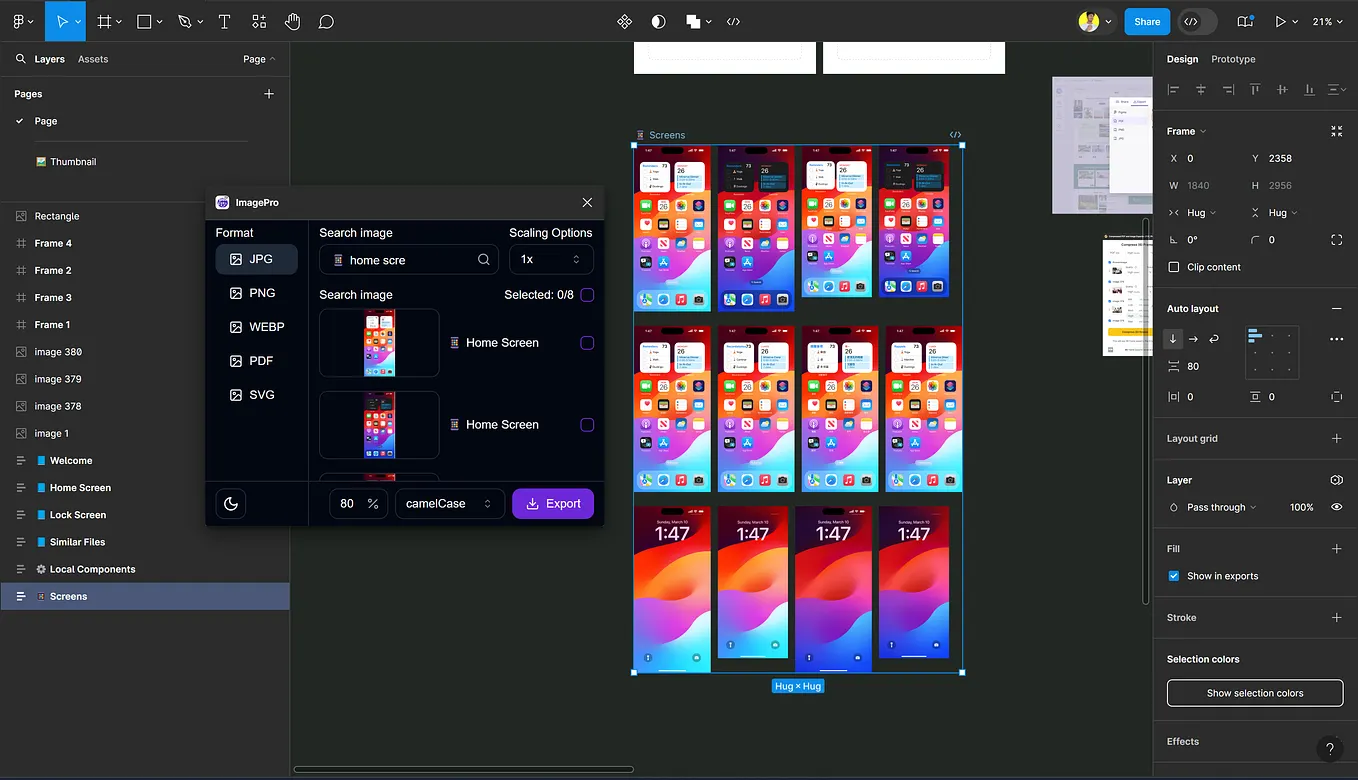Check the select-all checkbox beside Selected: 0/8
1358x780 pixels.
click(x=587, y=295)
